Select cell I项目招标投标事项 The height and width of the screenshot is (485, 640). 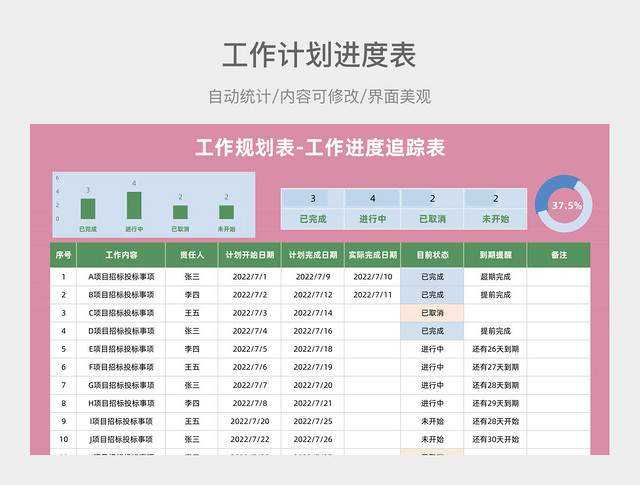pos(121,421)
